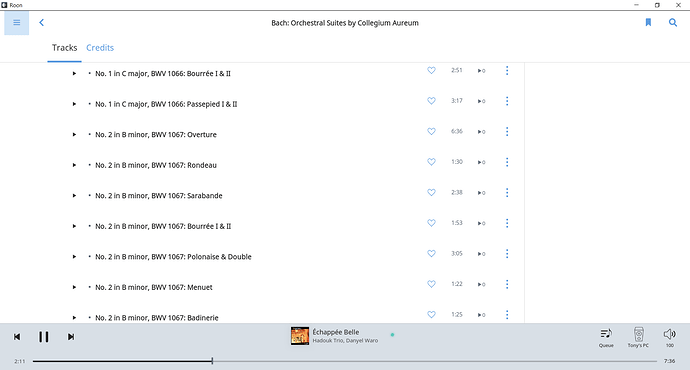Favorite BWV 1067 Bourrée I & II with heart
690x370 pixels.
pos(431,223)
